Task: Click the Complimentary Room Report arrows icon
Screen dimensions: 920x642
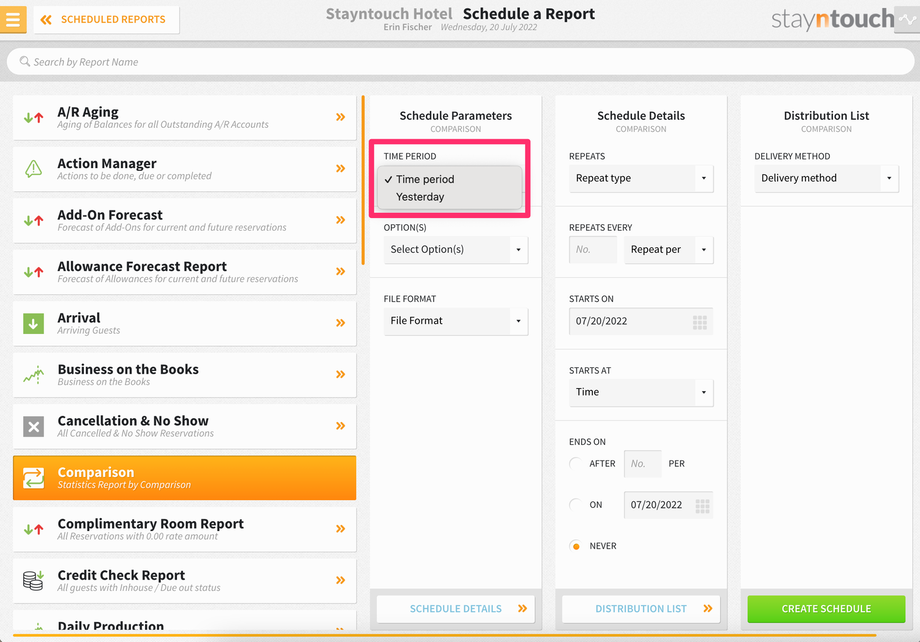Action: coord(33,529)
